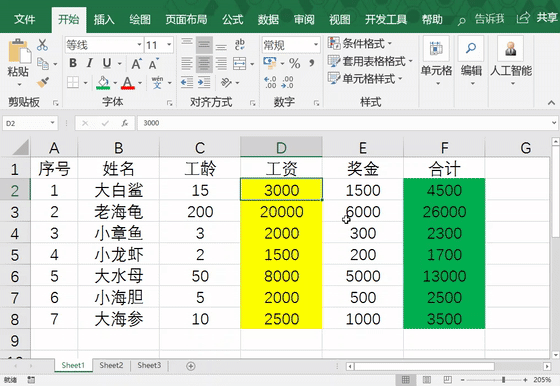Image resolution: width=560 pixels, height=386 pixels.
Task: Apply Comma style
Action: click(x=312, y=64)
